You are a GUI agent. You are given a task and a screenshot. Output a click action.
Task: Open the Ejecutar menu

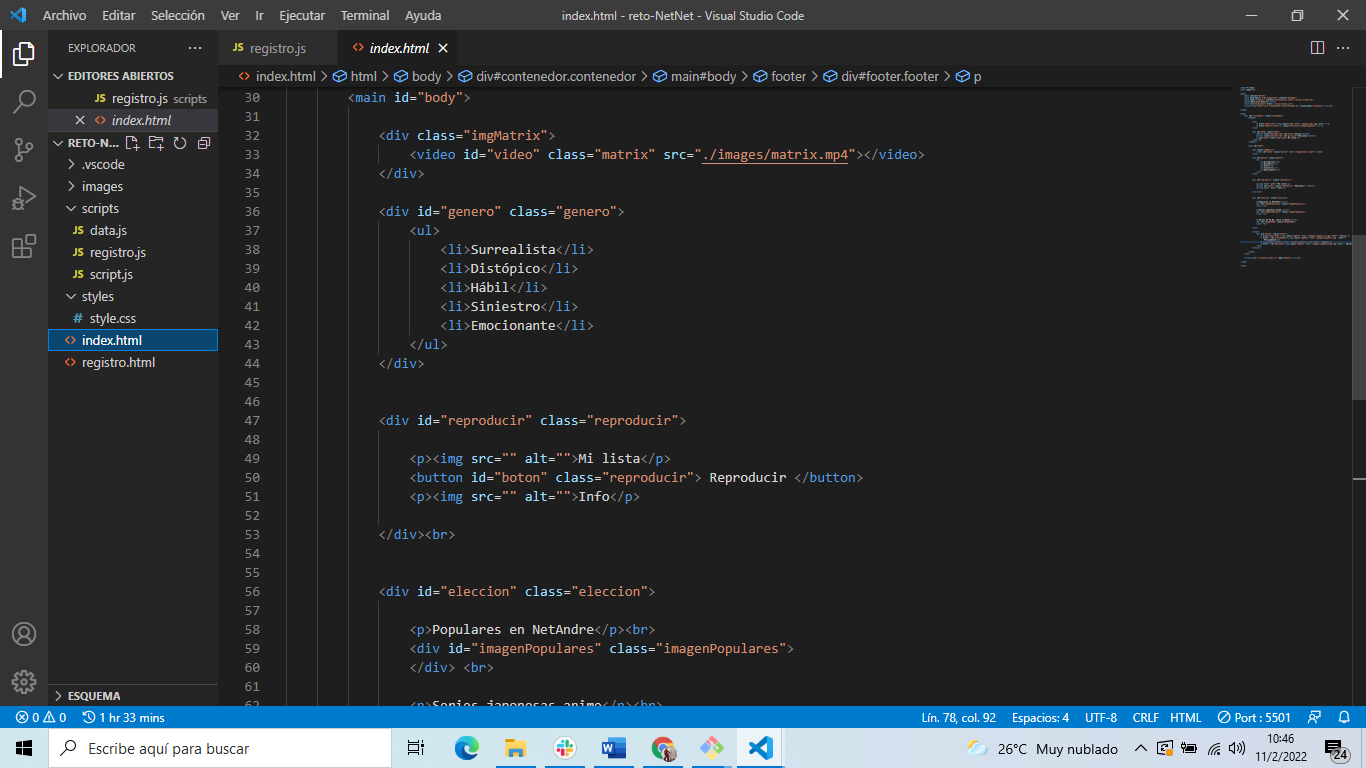coord(302,15)
